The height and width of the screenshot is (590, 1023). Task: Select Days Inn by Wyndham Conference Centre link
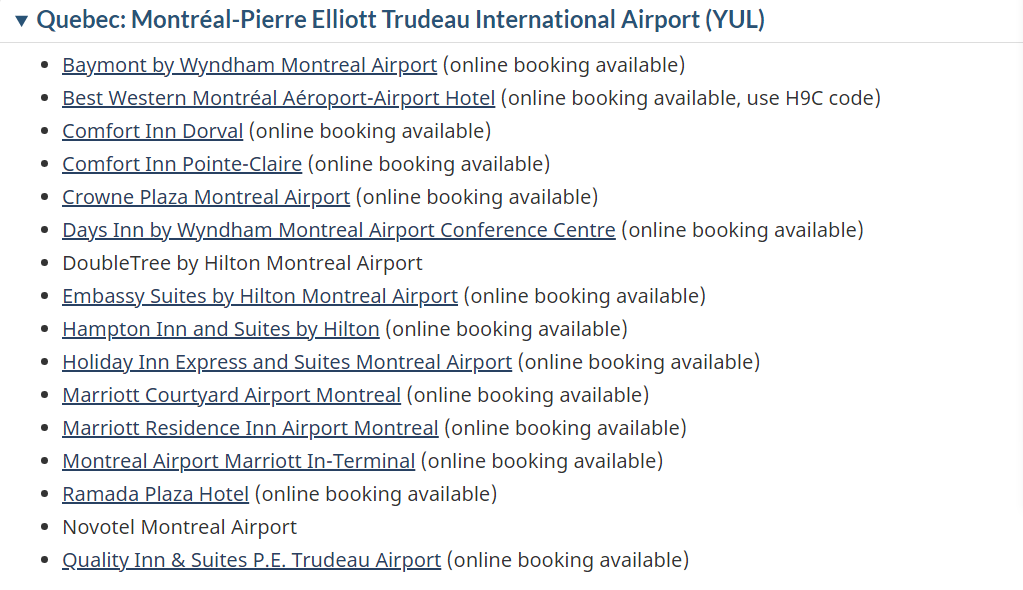click(x=338, y=230)
